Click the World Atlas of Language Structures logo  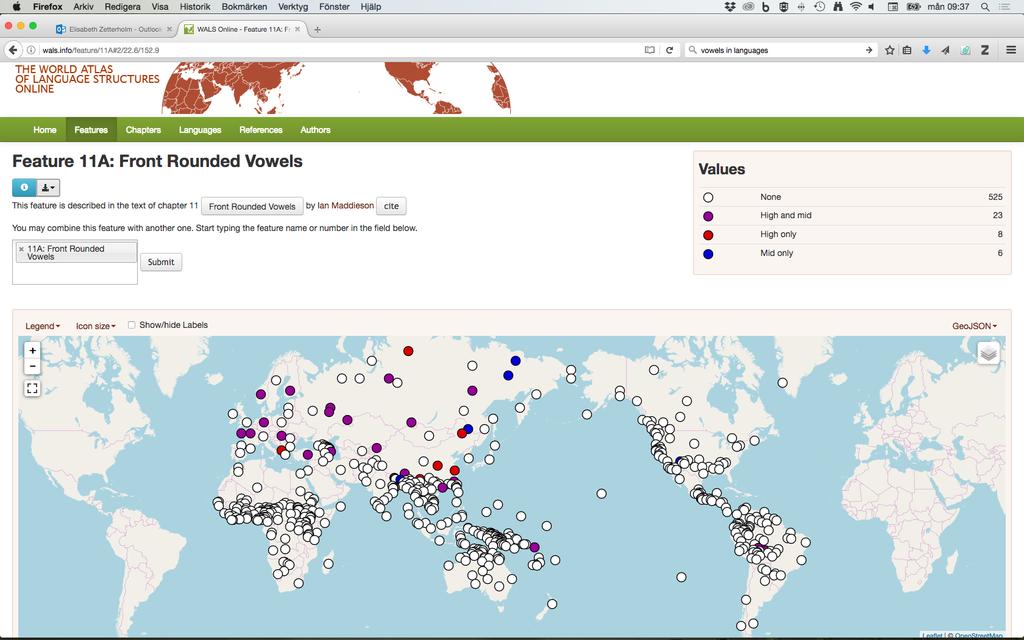[87, 79]
